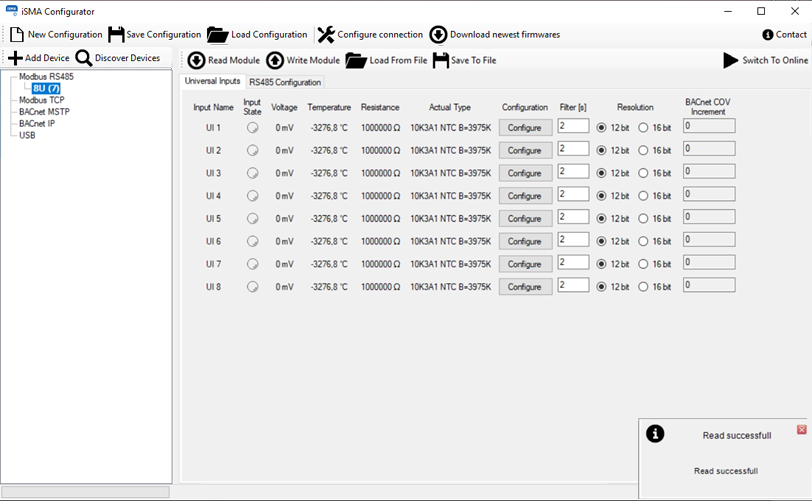Select the Modbus RS485 tree node
Screen dimensions: 812x501
point(46,77)
